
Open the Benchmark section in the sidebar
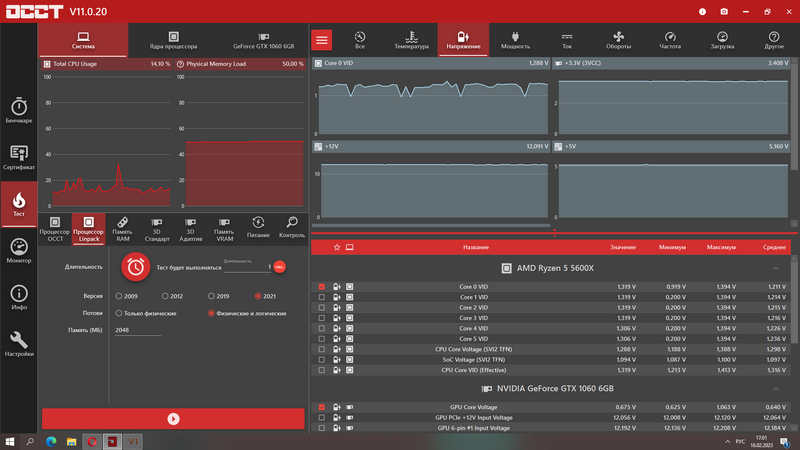click(19, 110)
